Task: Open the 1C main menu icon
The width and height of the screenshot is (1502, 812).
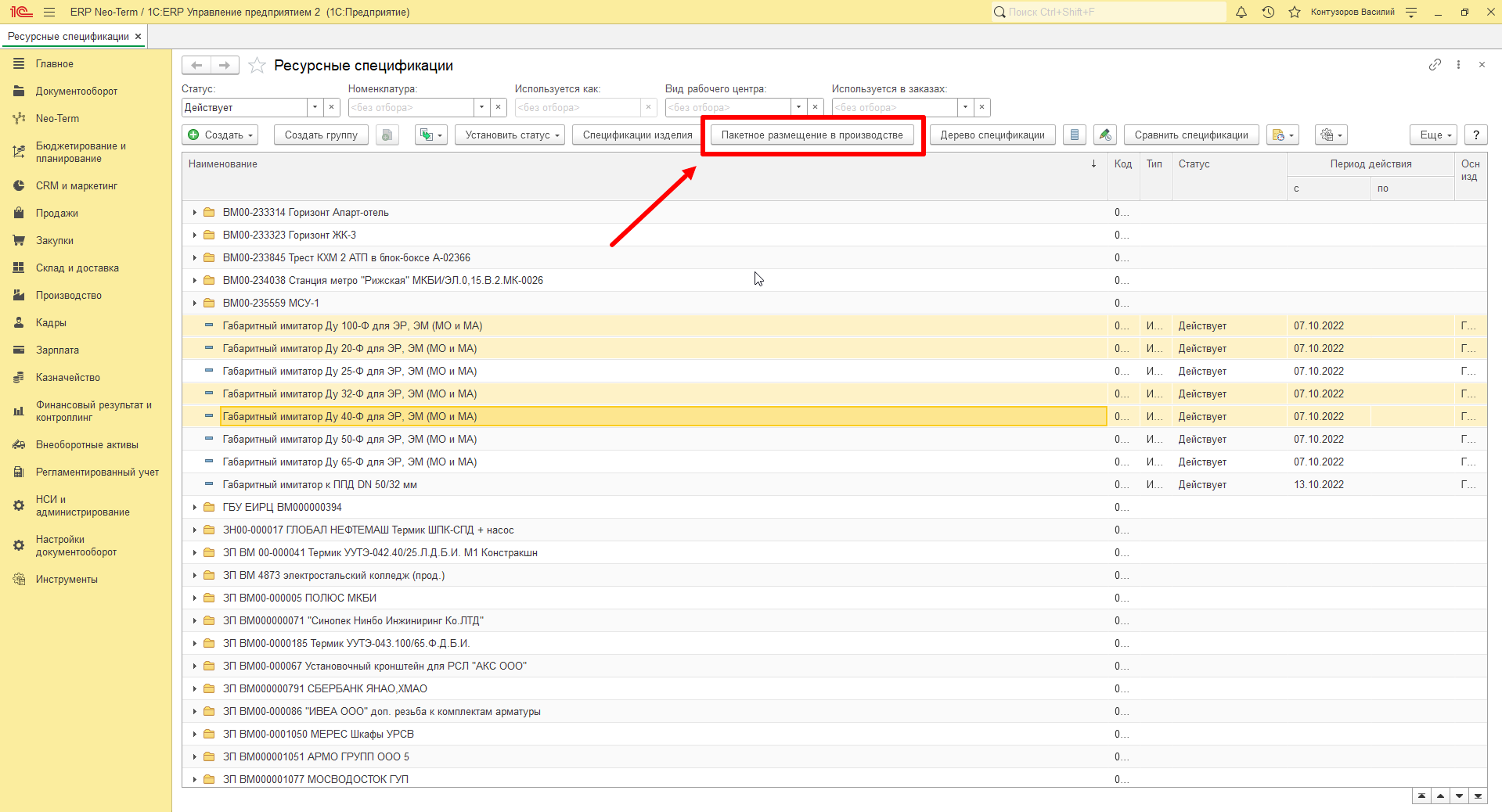Action: pos(20,12)
